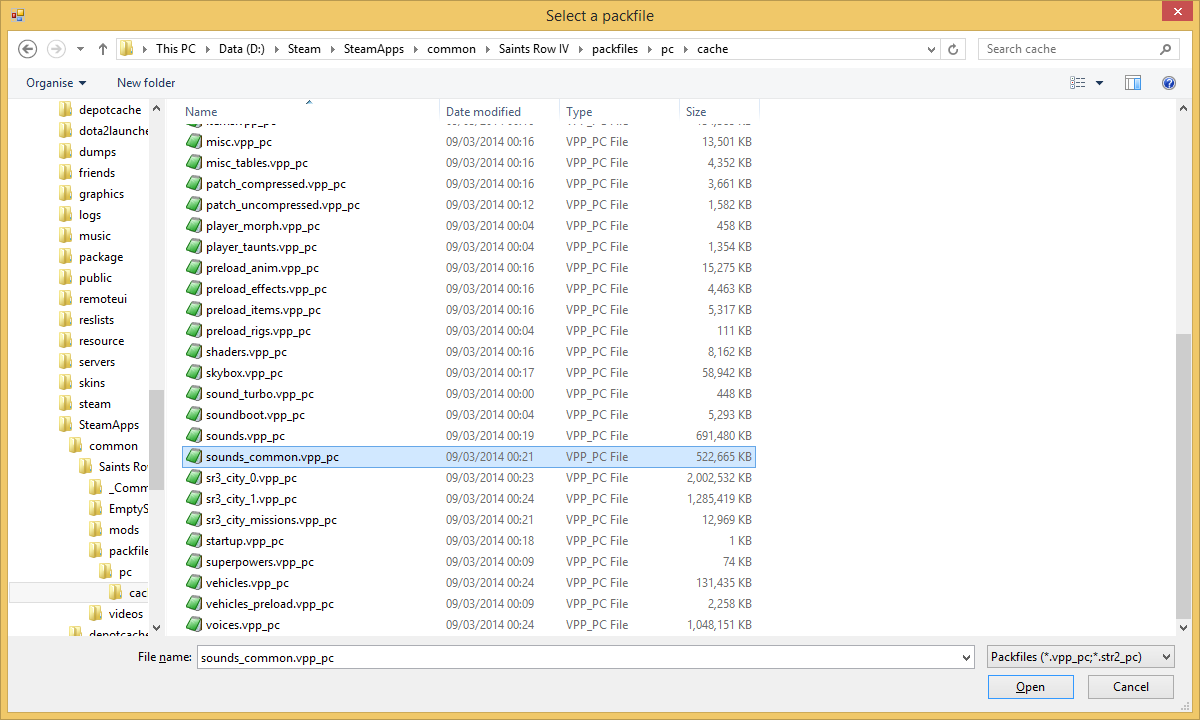Screen dimensions: 1200x720
Task: Click the mods folder icon in tree
Action: [x=96, y=530]
